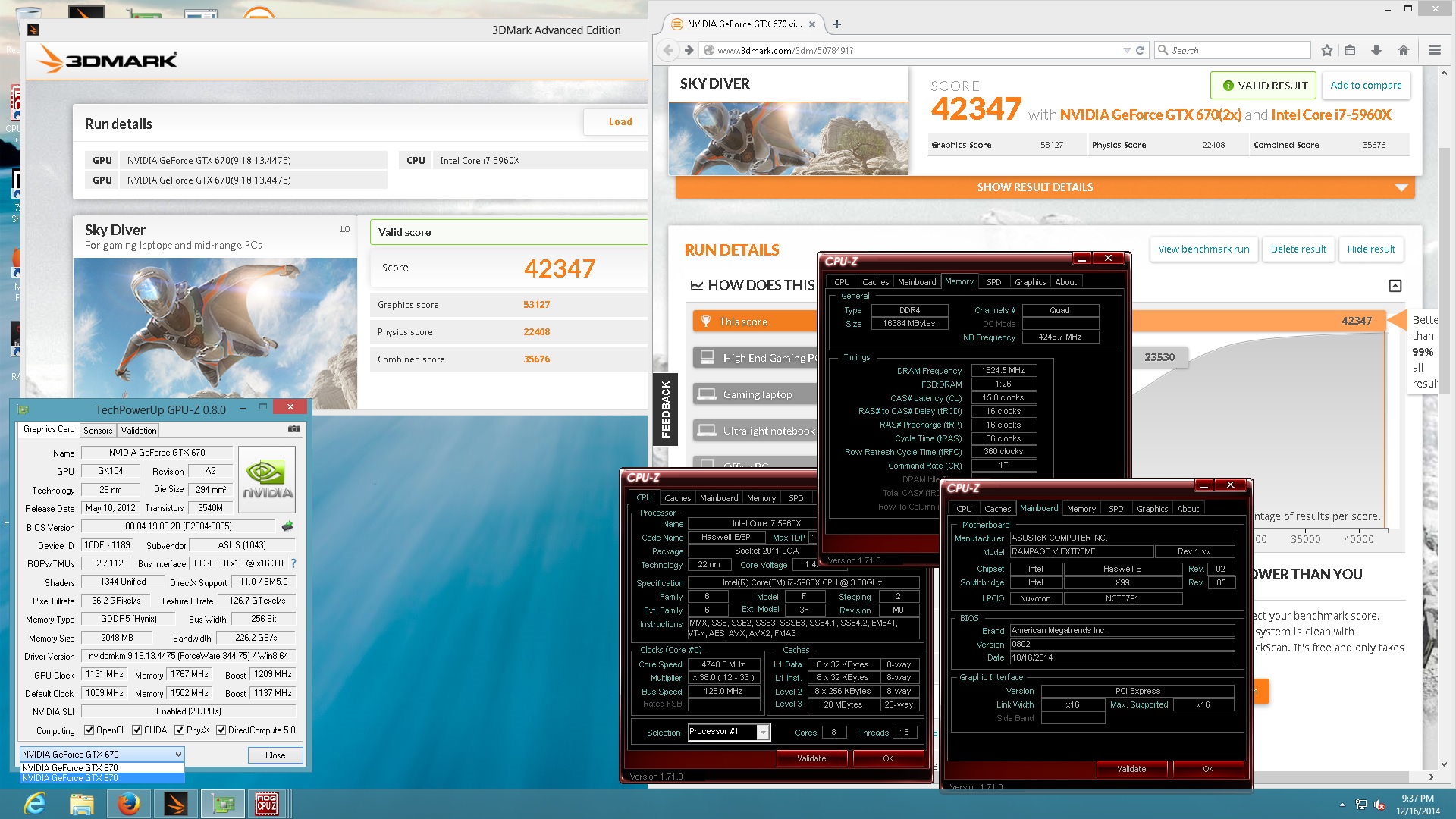This screenshot has height=819, width=1456.
Task: Open CPU tab in mainboard CPU-Z window
Action: [x=964, y=509]
